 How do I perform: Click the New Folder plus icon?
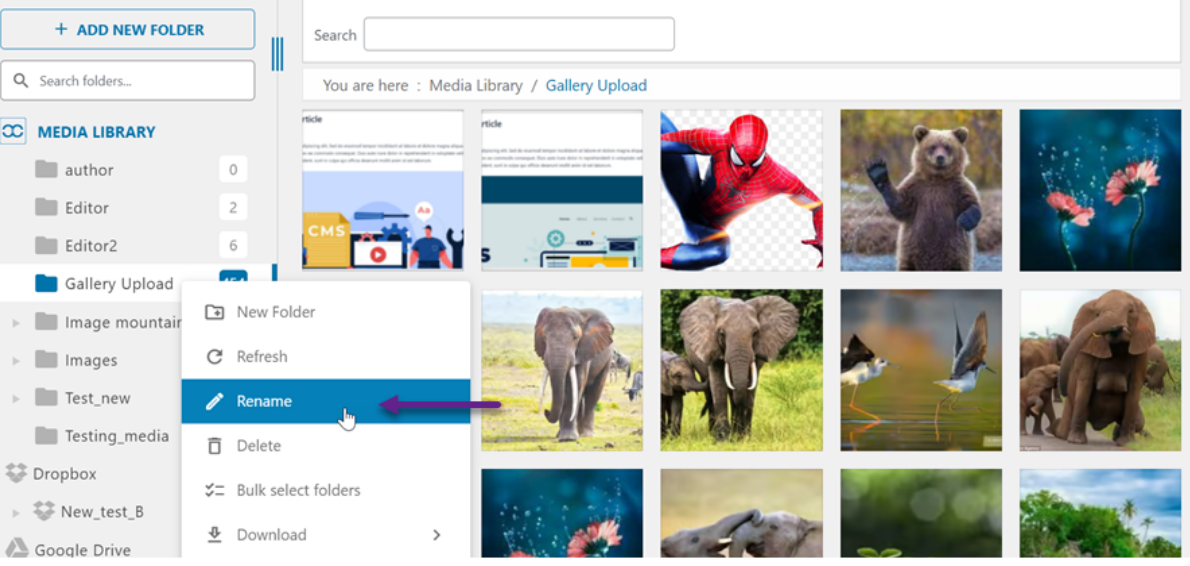pos(215,312)
